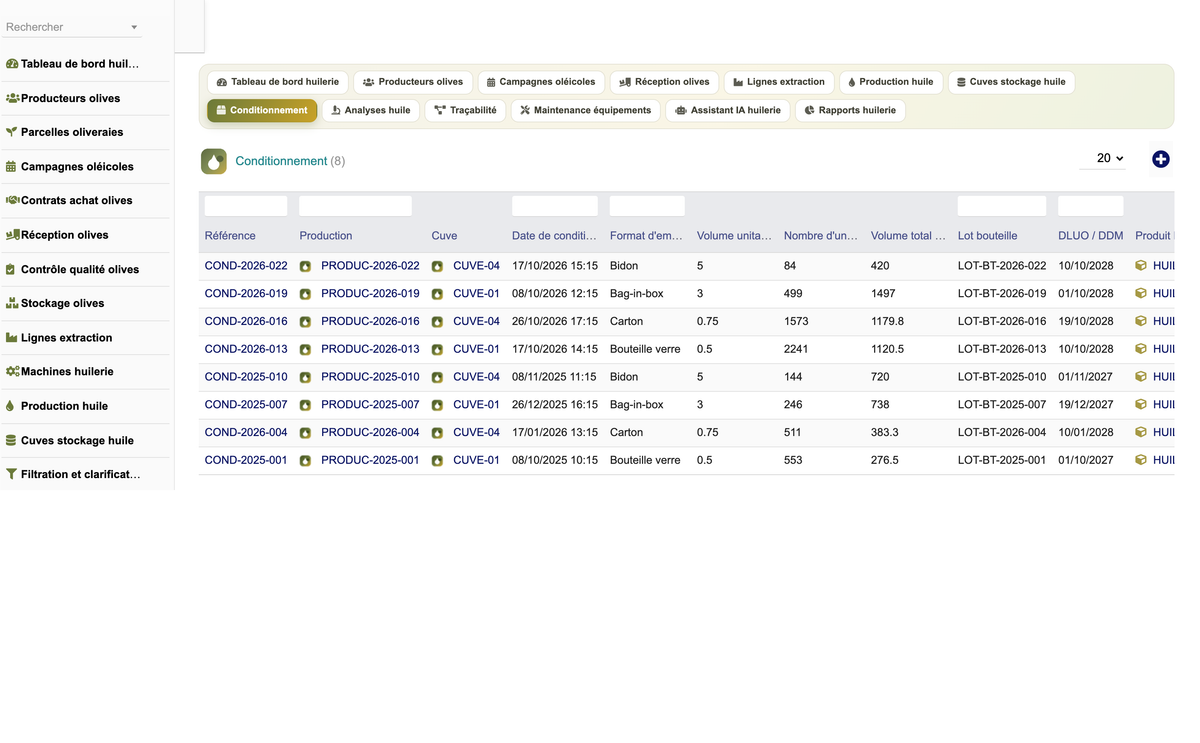Open Rapports huilerie tab
Image resolution: width=1200 pixels, height=743 pixels.
pos(850,110)
